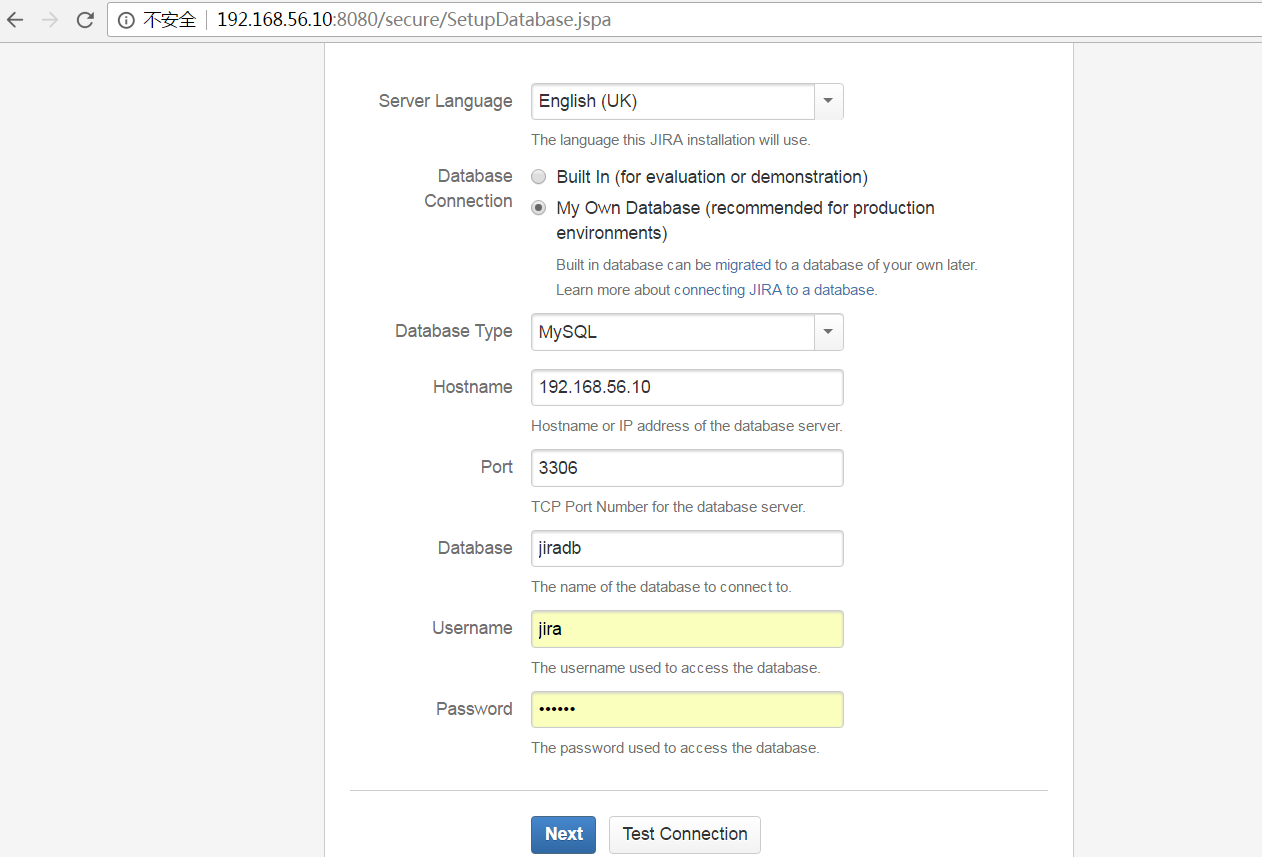Image resolution: width=1262 pixels, height=857 pixels.
Task: Click the English (UK) language field
Action: click(x=672, y=101)
